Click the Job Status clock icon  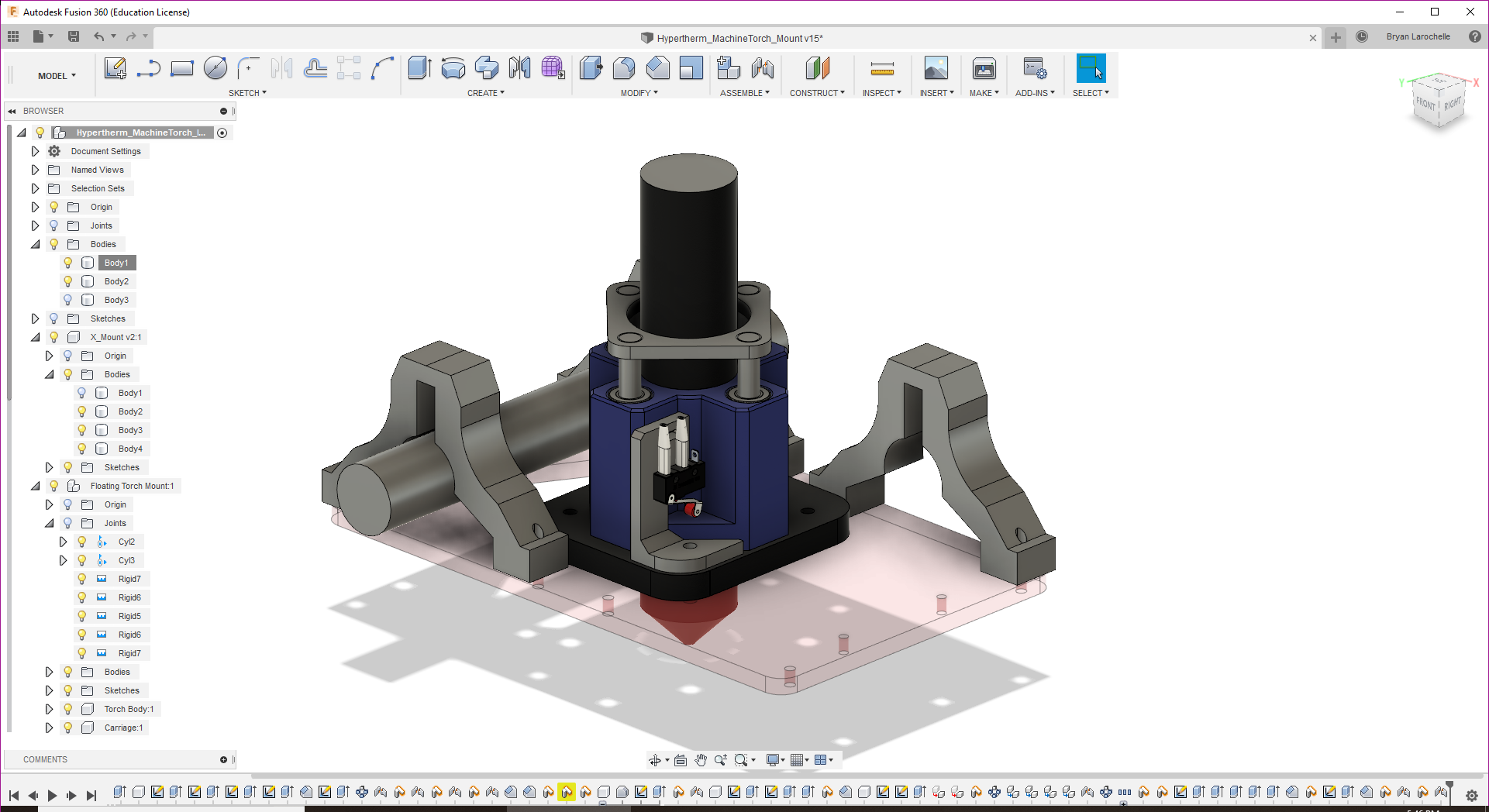(1362, 36)
